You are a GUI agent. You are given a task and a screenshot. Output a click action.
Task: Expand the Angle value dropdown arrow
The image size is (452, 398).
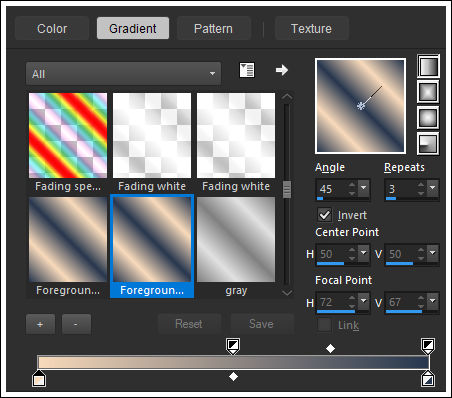364,188
